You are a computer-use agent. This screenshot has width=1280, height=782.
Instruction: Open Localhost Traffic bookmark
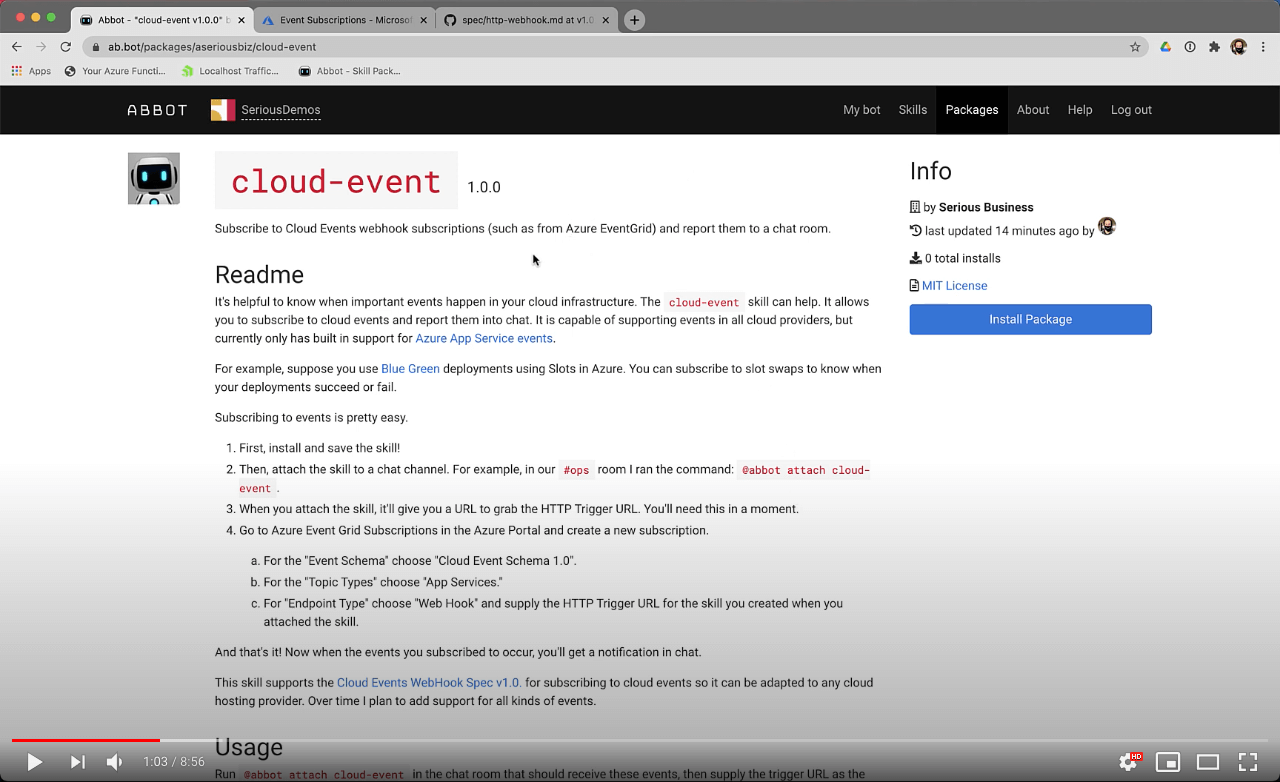pos(230,71)
